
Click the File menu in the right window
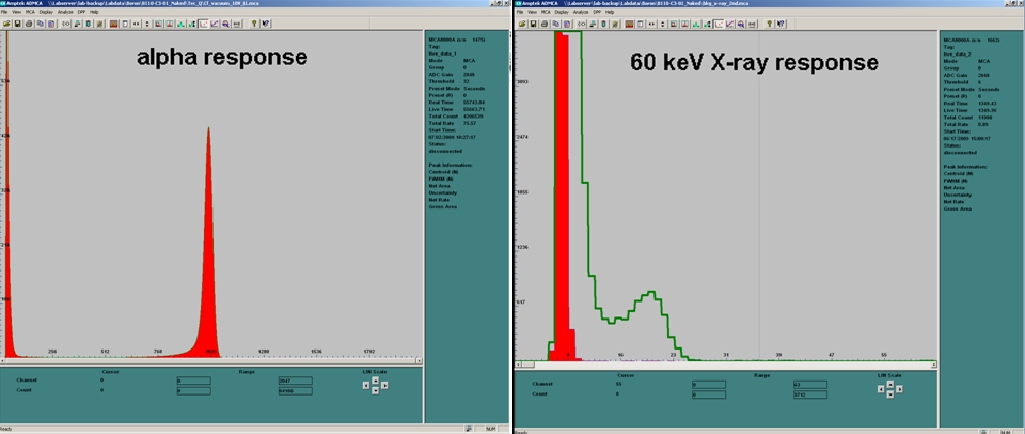520,12
